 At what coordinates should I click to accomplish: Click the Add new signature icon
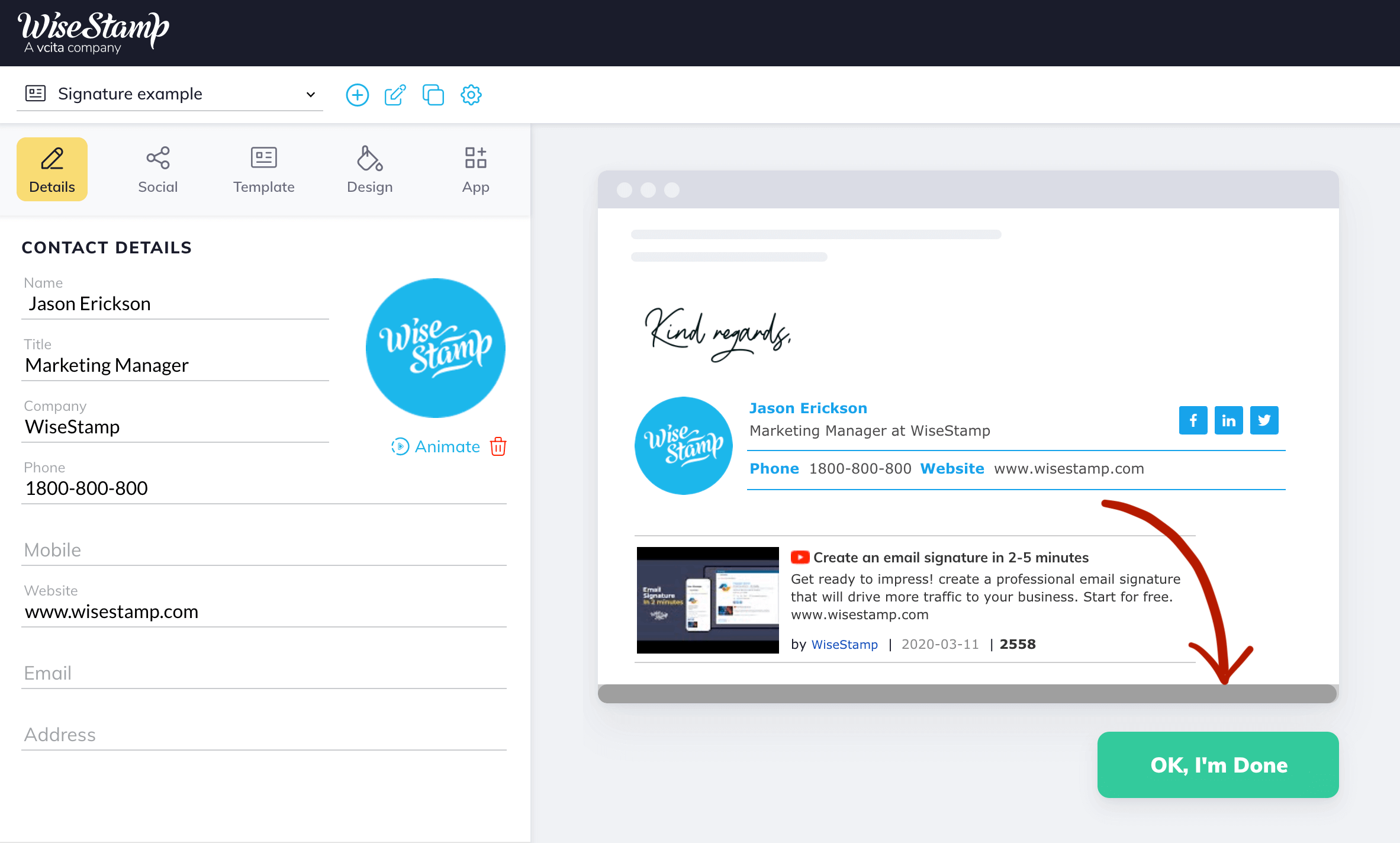358,94
